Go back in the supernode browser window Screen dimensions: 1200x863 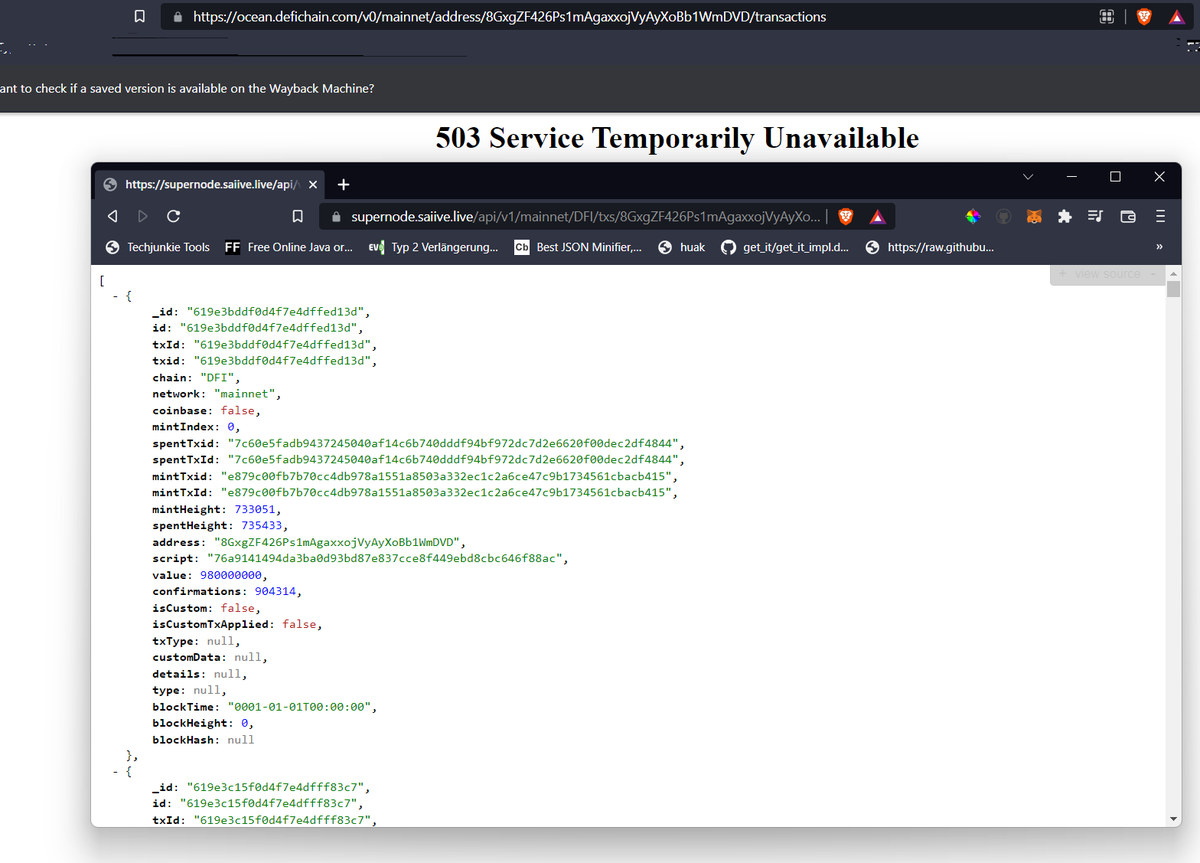click(113, 216)
